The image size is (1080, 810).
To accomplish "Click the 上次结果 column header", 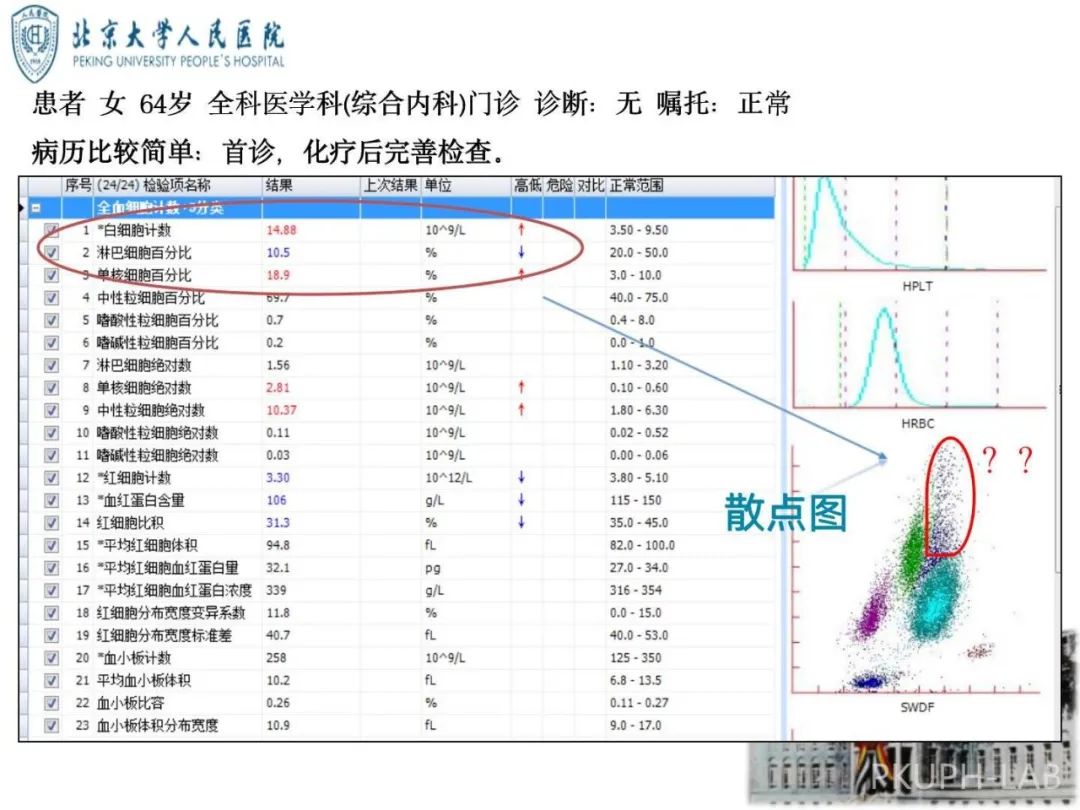I will (x=391, y=185).
